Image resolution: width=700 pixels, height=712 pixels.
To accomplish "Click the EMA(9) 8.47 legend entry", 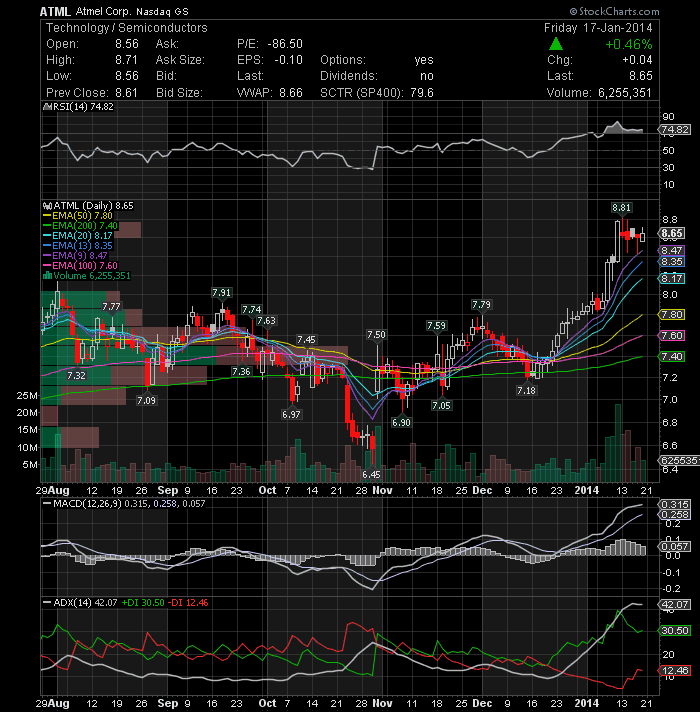I will tap(75, 256).
